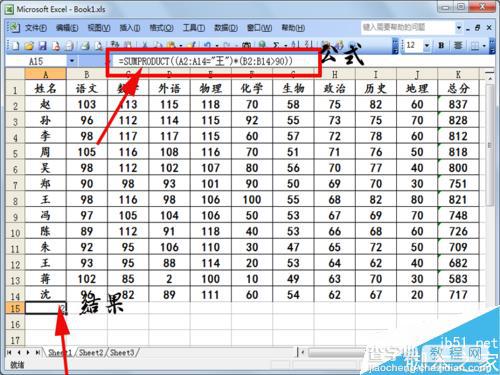This screenshot has width=500, height=375.
Task: Open the 插入(I) menu
Action: tap(130, 28)
